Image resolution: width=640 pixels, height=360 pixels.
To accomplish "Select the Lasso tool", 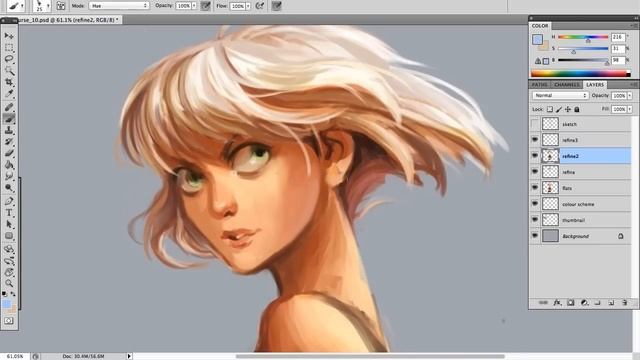I will [x=9, y=59].
